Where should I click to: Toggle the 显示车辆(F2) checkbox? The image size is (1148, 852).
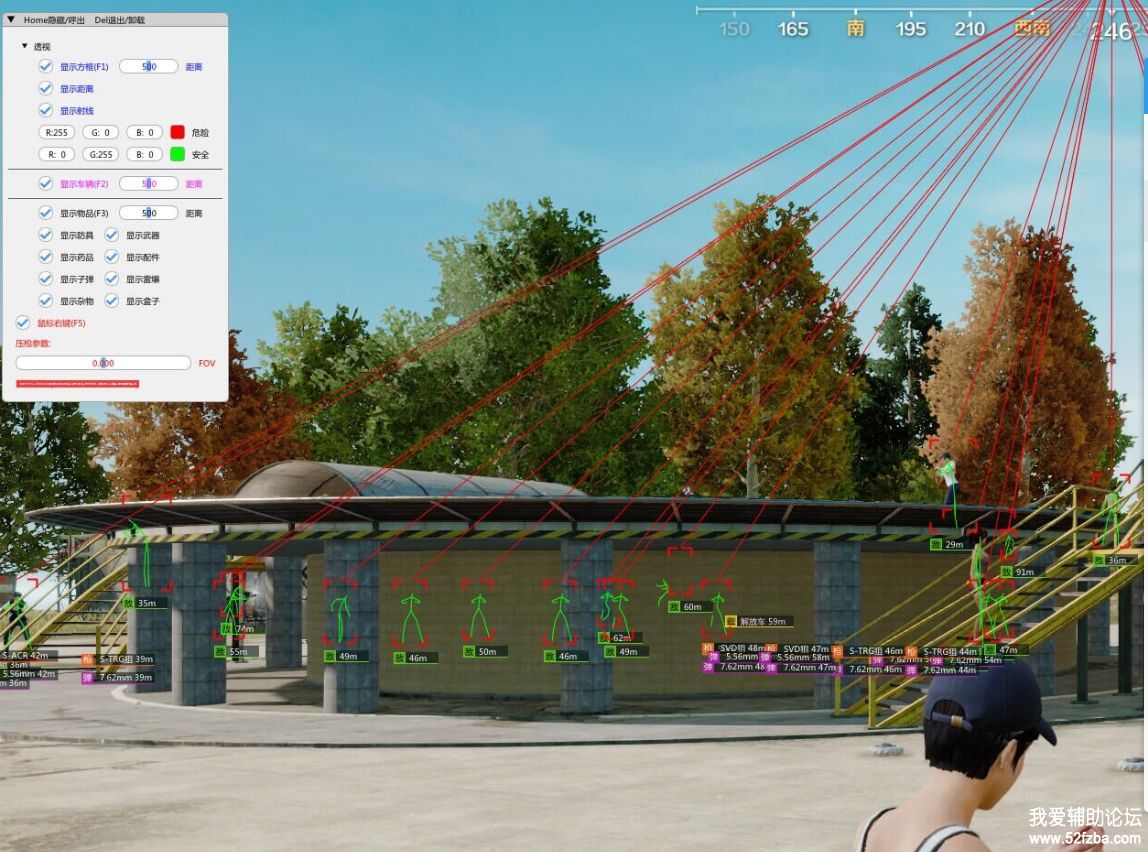(x=45, y=184)
